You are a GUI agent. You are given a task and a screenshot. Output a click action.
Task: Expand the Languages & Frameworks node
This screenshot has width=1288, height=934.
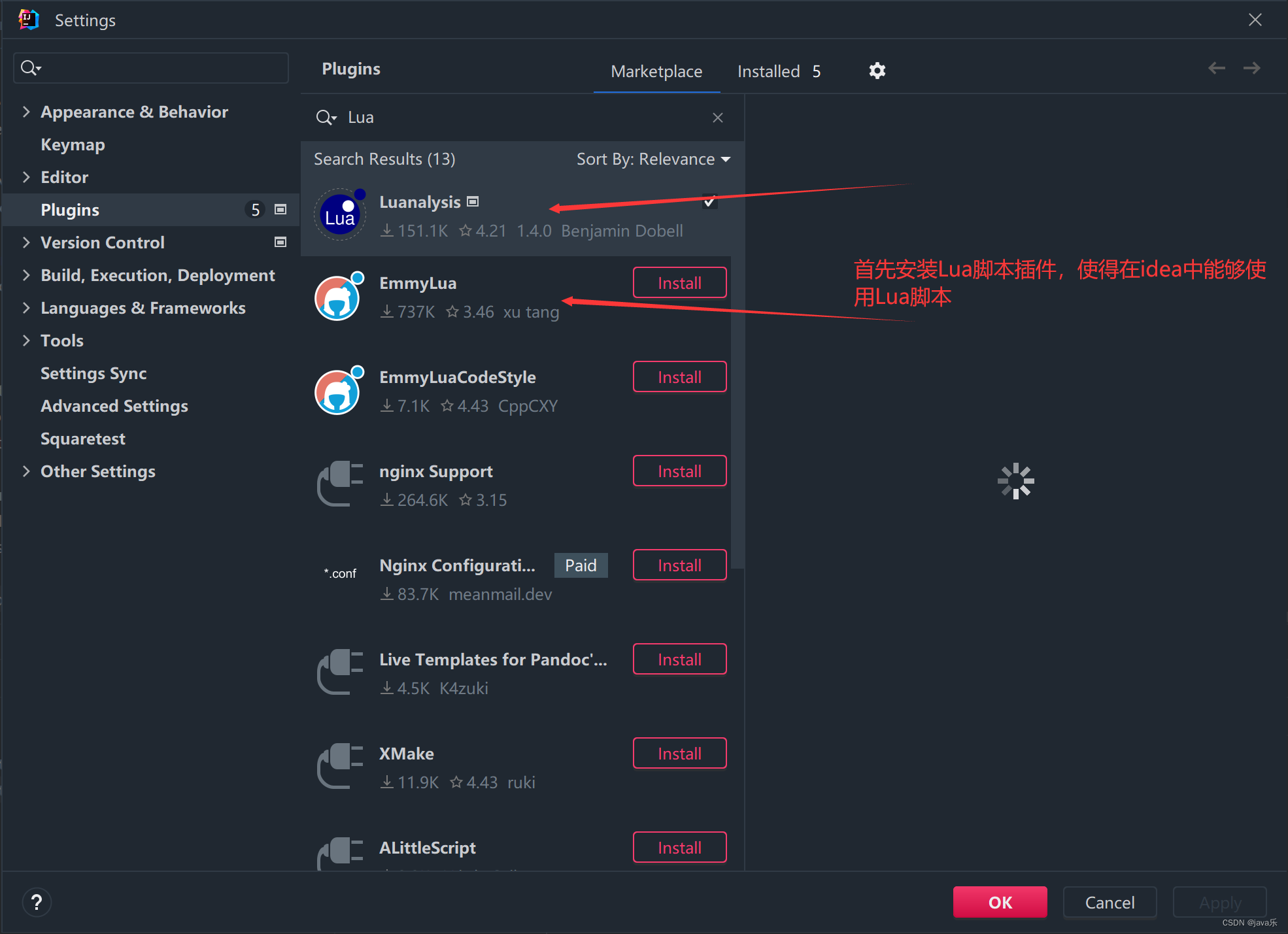(26, 308)
